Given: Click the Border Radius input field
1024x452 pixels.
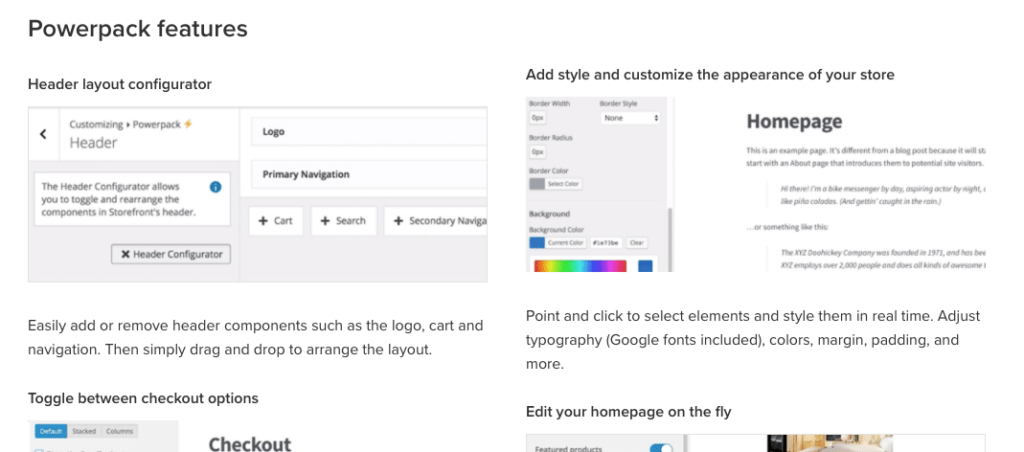Looking at the screenshot, I should pyautogui.click(x=537, y=152).
